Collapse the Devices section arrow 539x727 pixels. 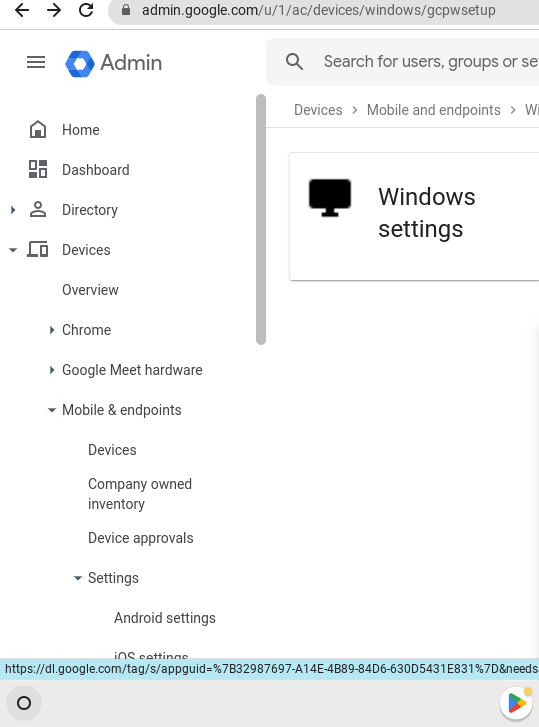point(13,250)
